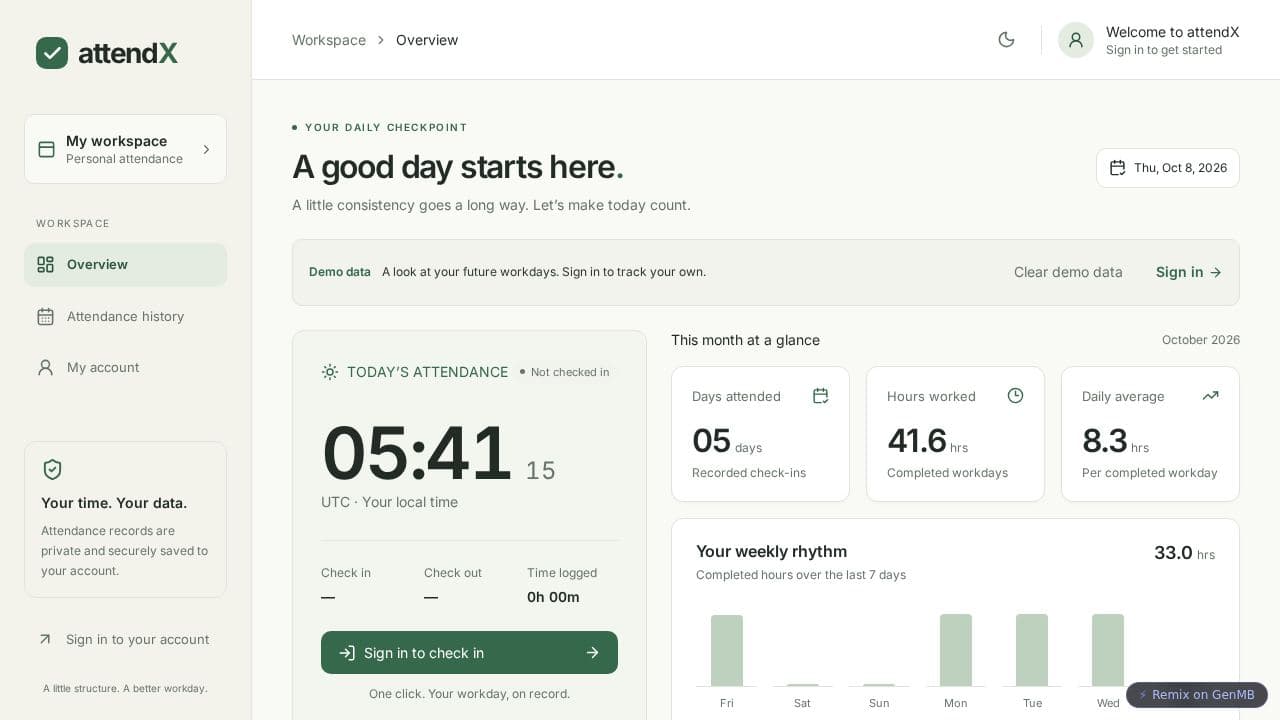Click Clear demo data

(1068, 272)
